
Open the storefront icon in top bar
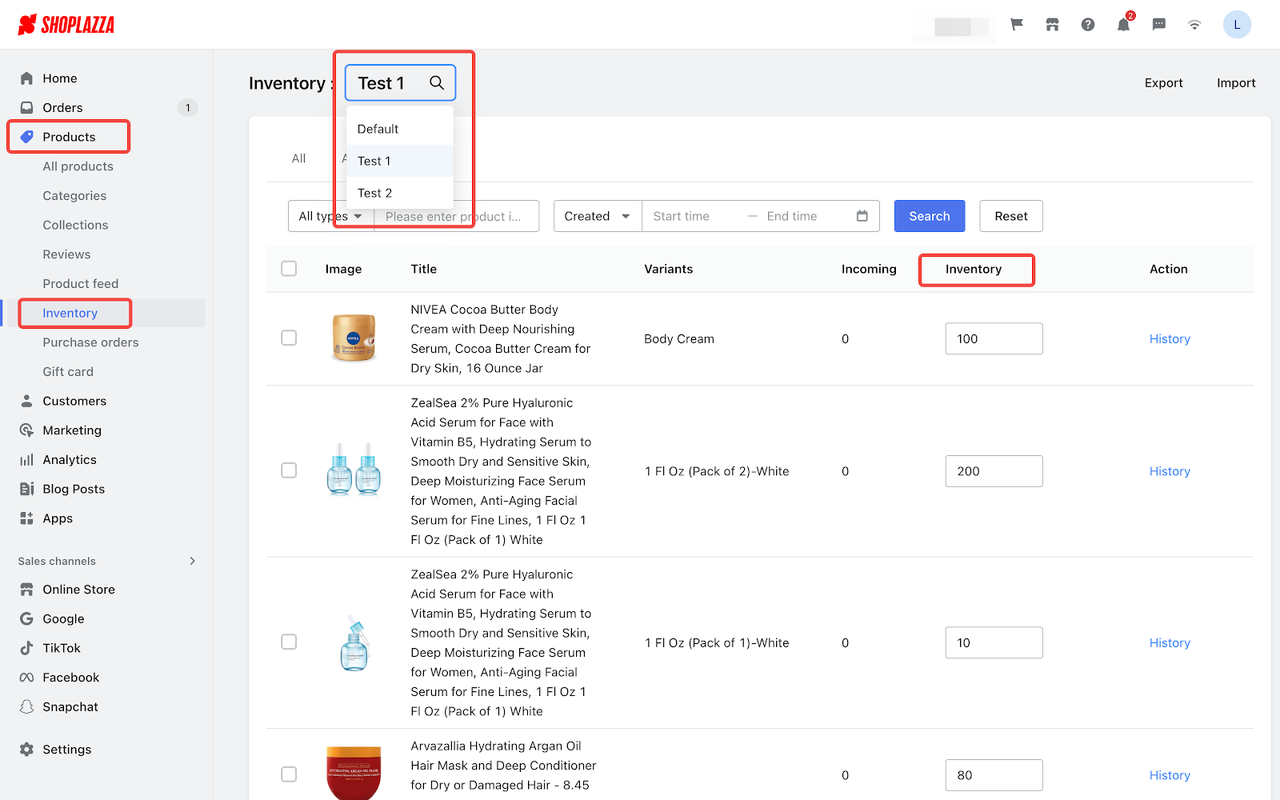point(1052,24)
